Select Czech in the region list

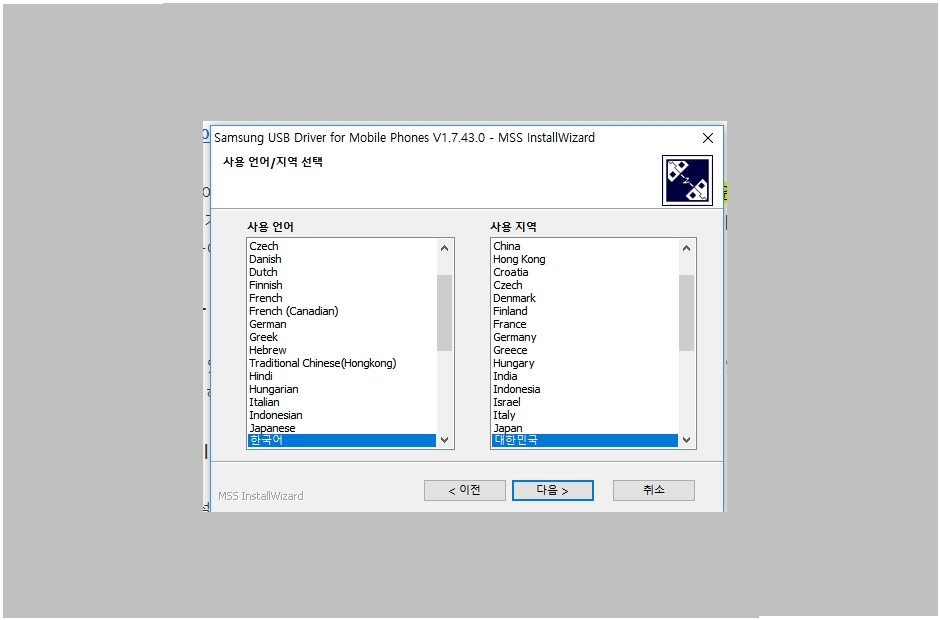[585, 285]
